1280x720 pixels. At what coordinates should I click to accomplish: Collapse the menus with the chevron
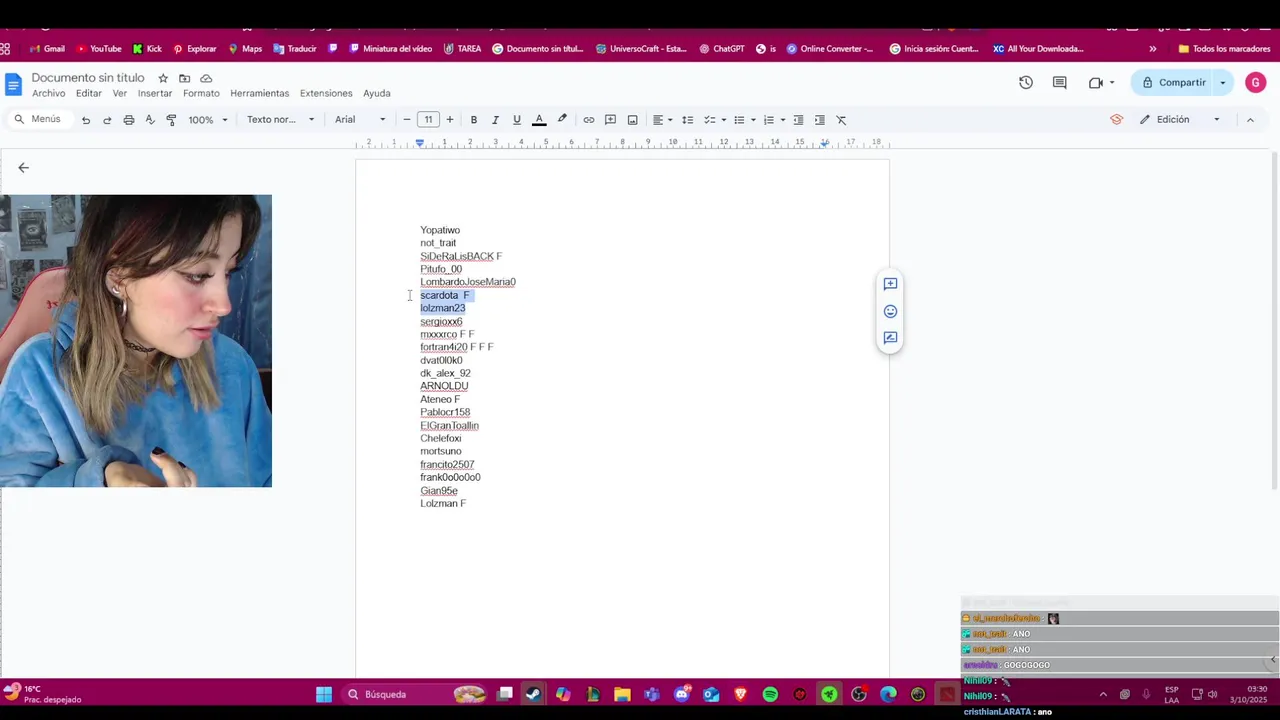point(1250,120)
